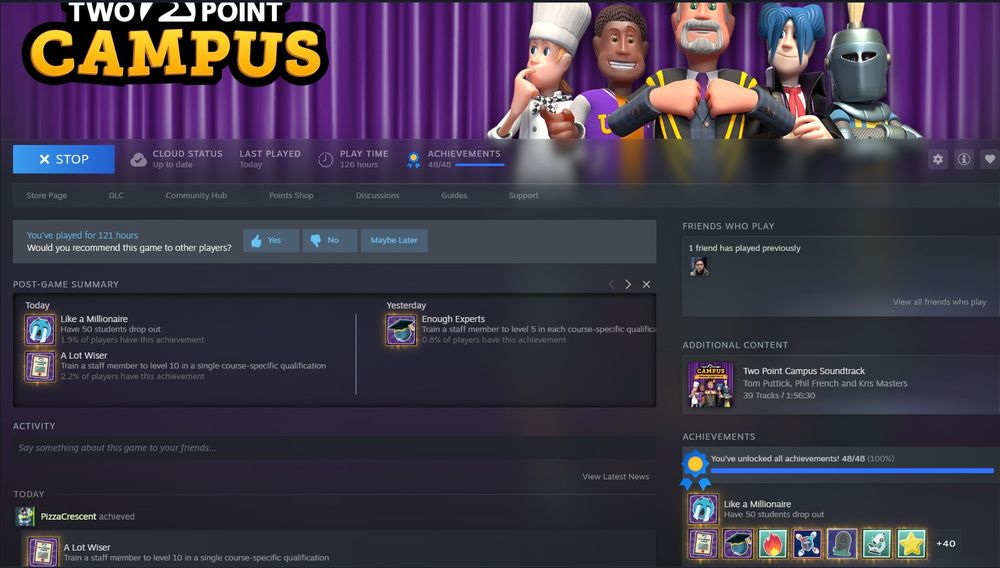Viewport: 1000px width, 568px height.
Task: Click the achievements 100% progress bar
Action: 852,470
